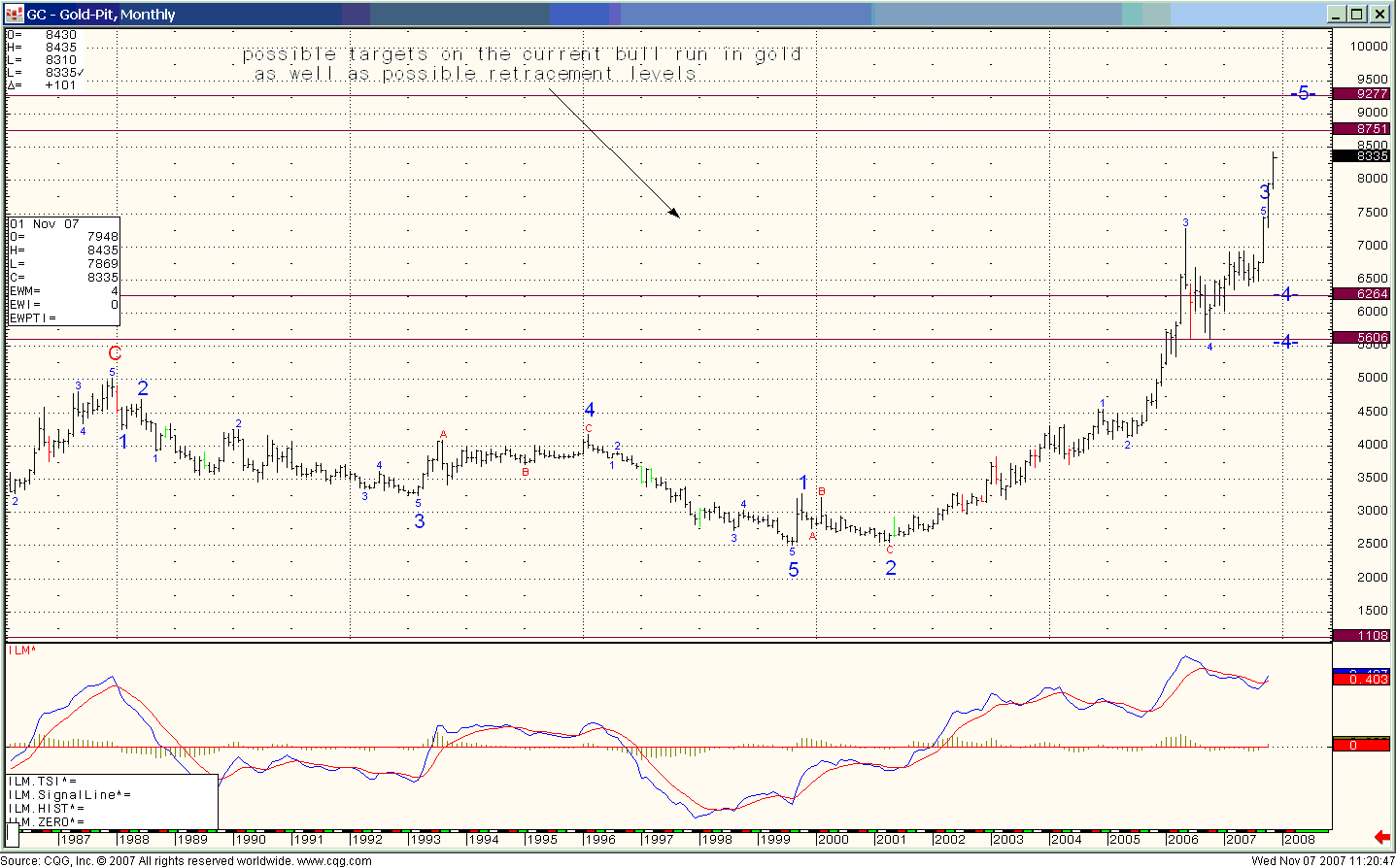Minimize the Gold-Pit chart window
1396x868 pixels.
click(1337, 14)
